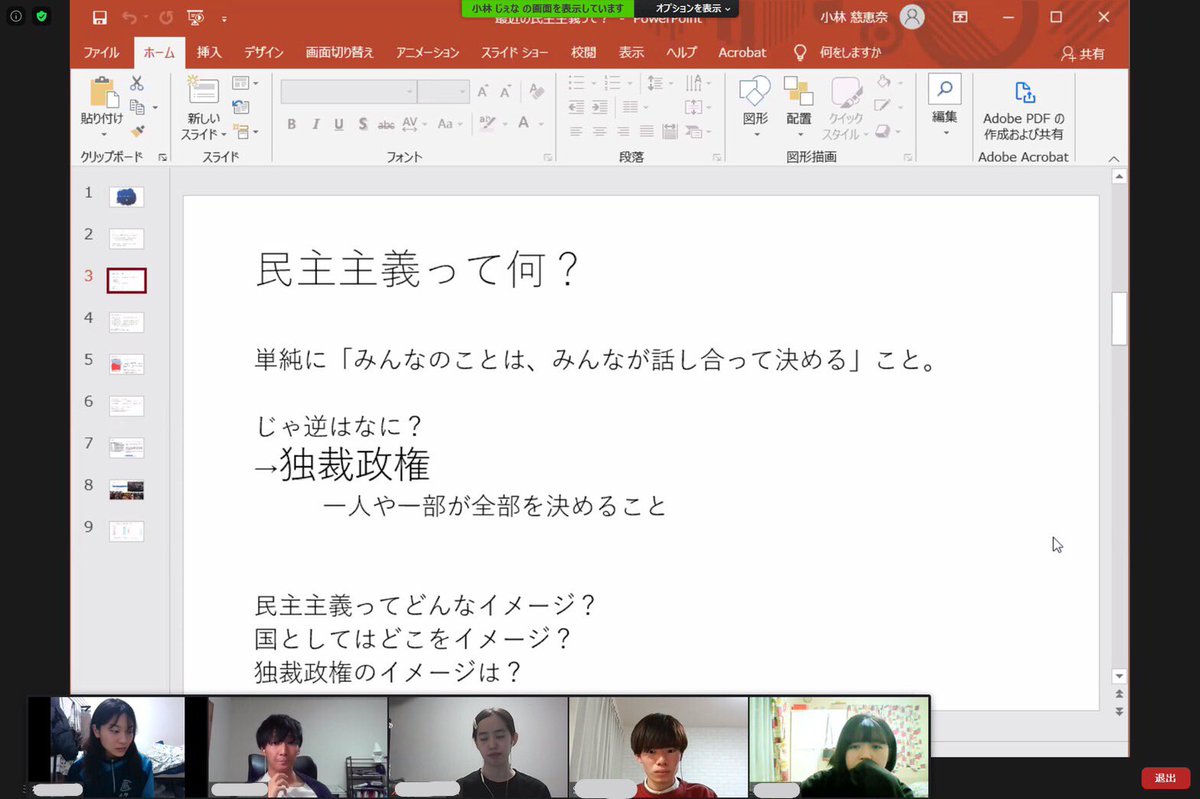The image size is (1200, 799).
Task: Open the font size combo box
Action: pos(443,92)
